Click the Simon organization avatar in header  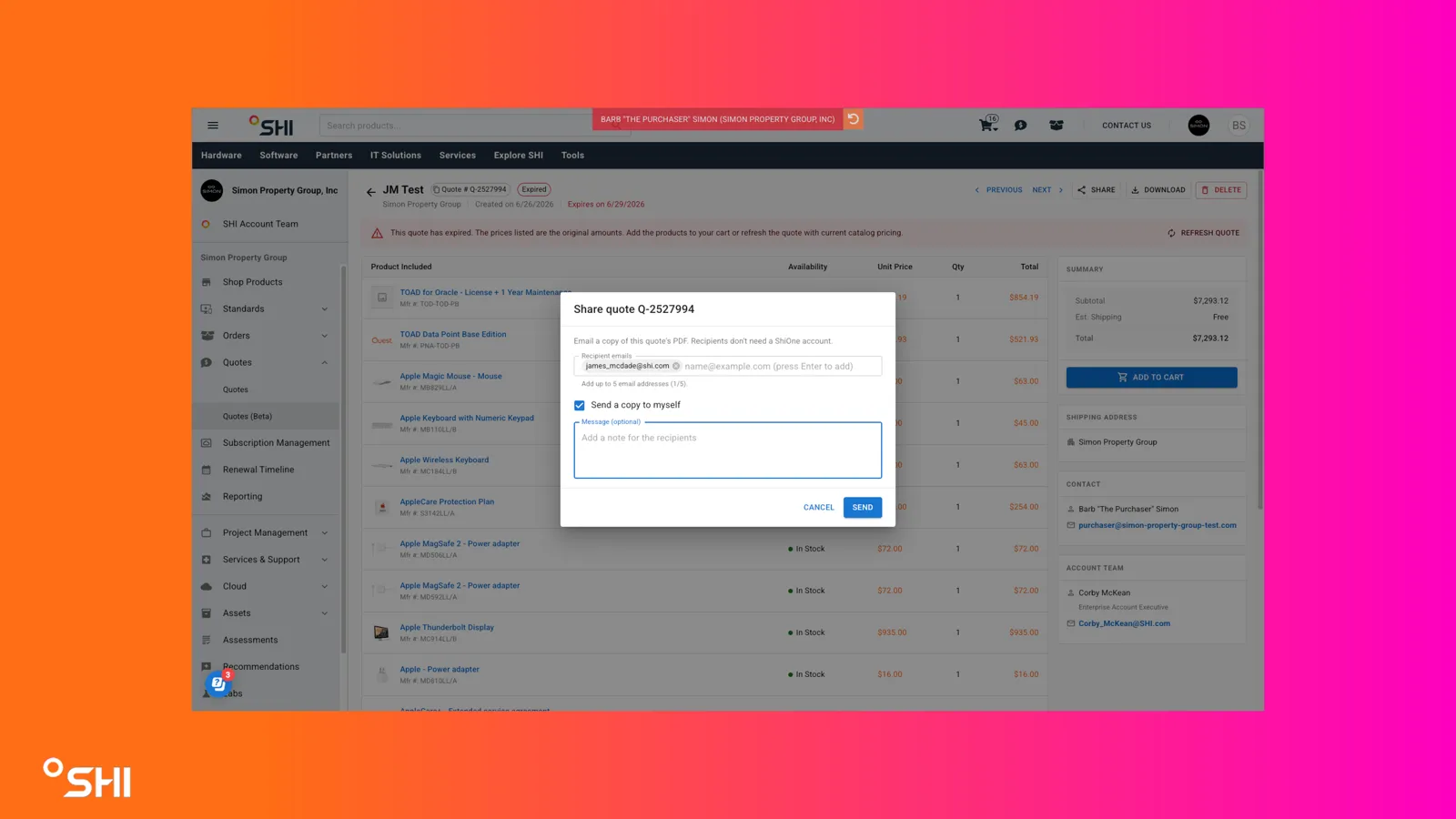tap(1198, 126)
